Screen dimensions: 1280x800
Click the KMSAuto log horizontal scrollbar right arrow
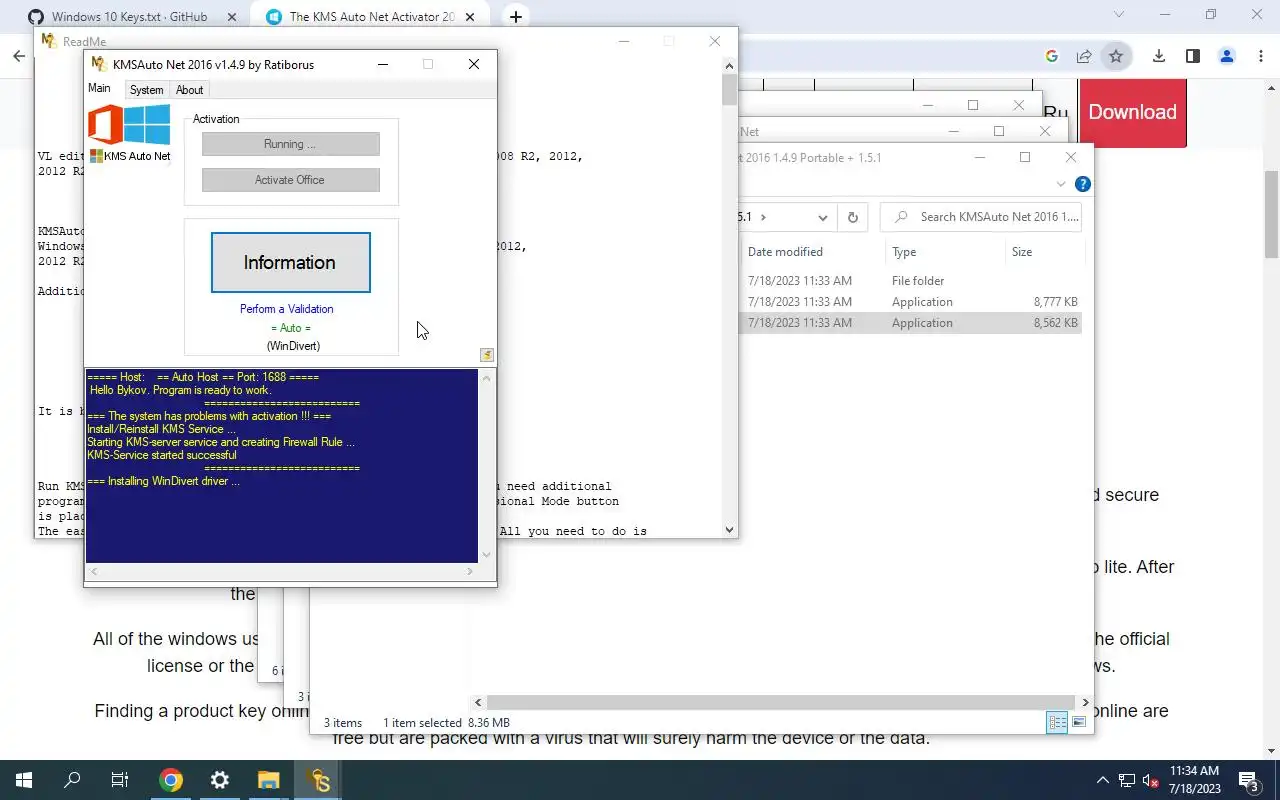(470, 572)
